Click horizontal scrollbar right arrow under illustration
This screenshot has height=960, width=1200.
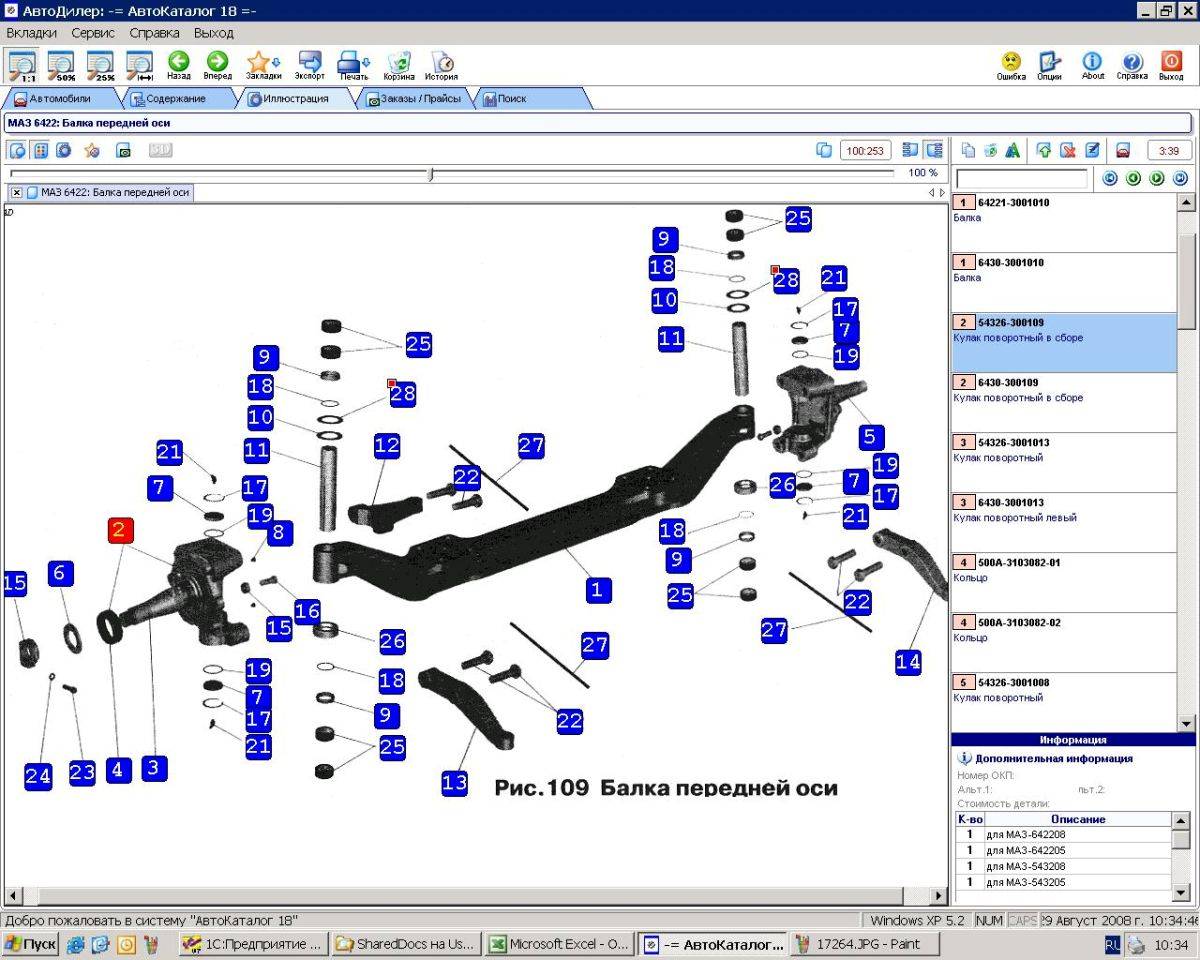point(939,896)
